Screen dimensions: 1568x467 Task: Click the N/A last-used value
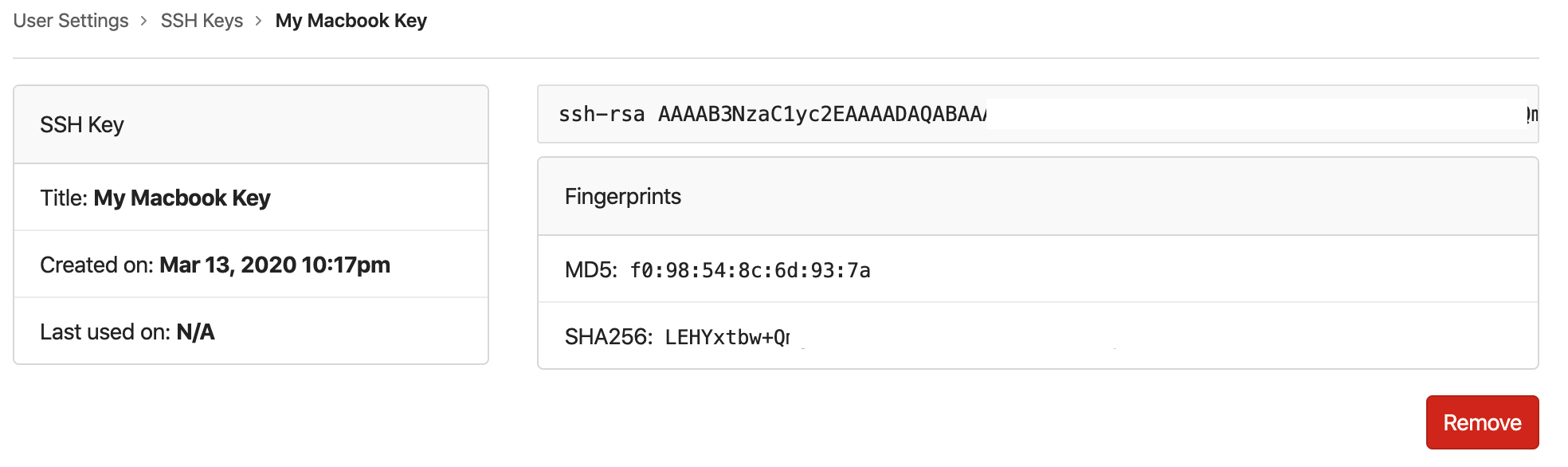(x=195, y=332)
